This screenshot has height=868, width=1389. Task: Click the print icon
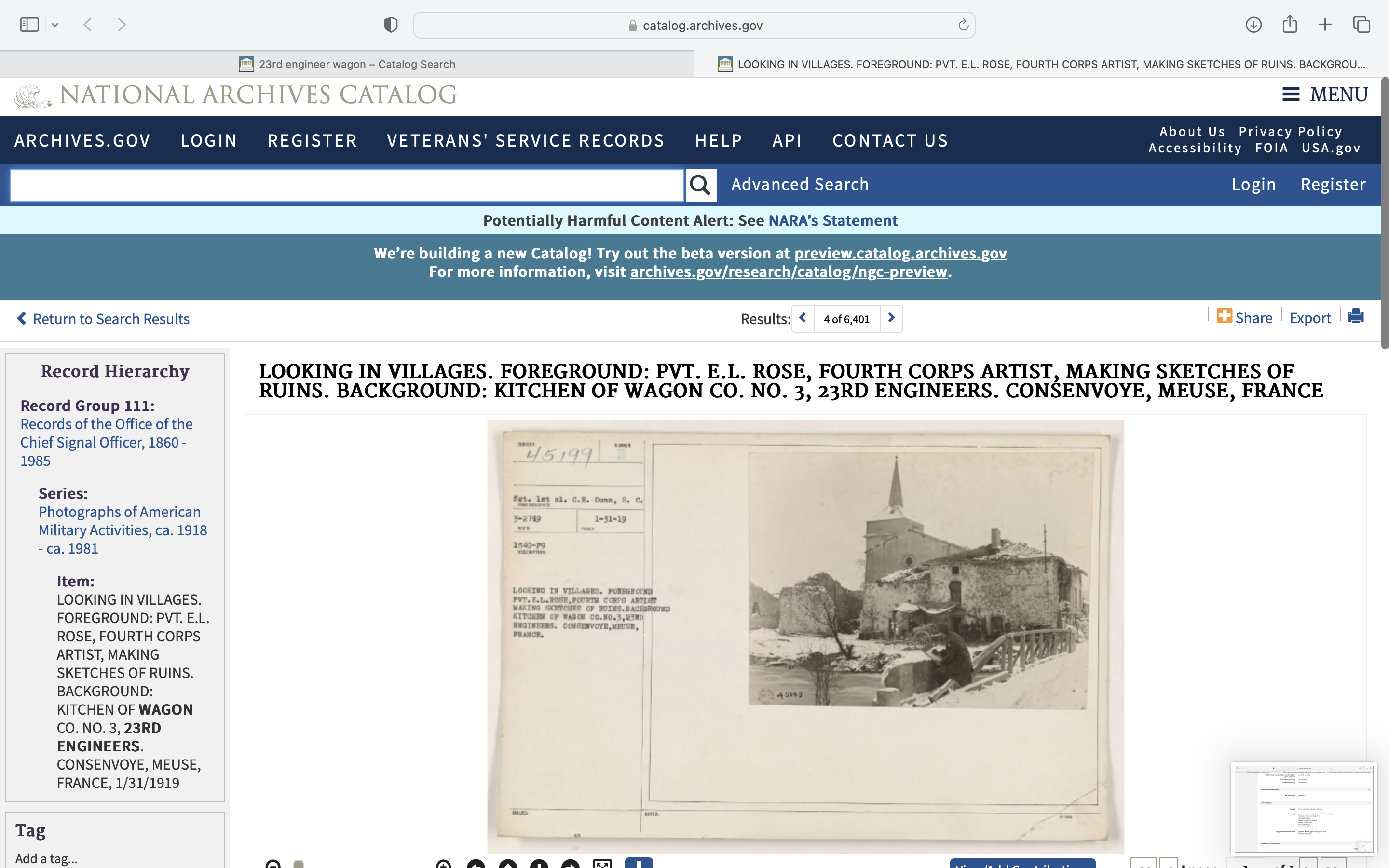coord(1356,316)
